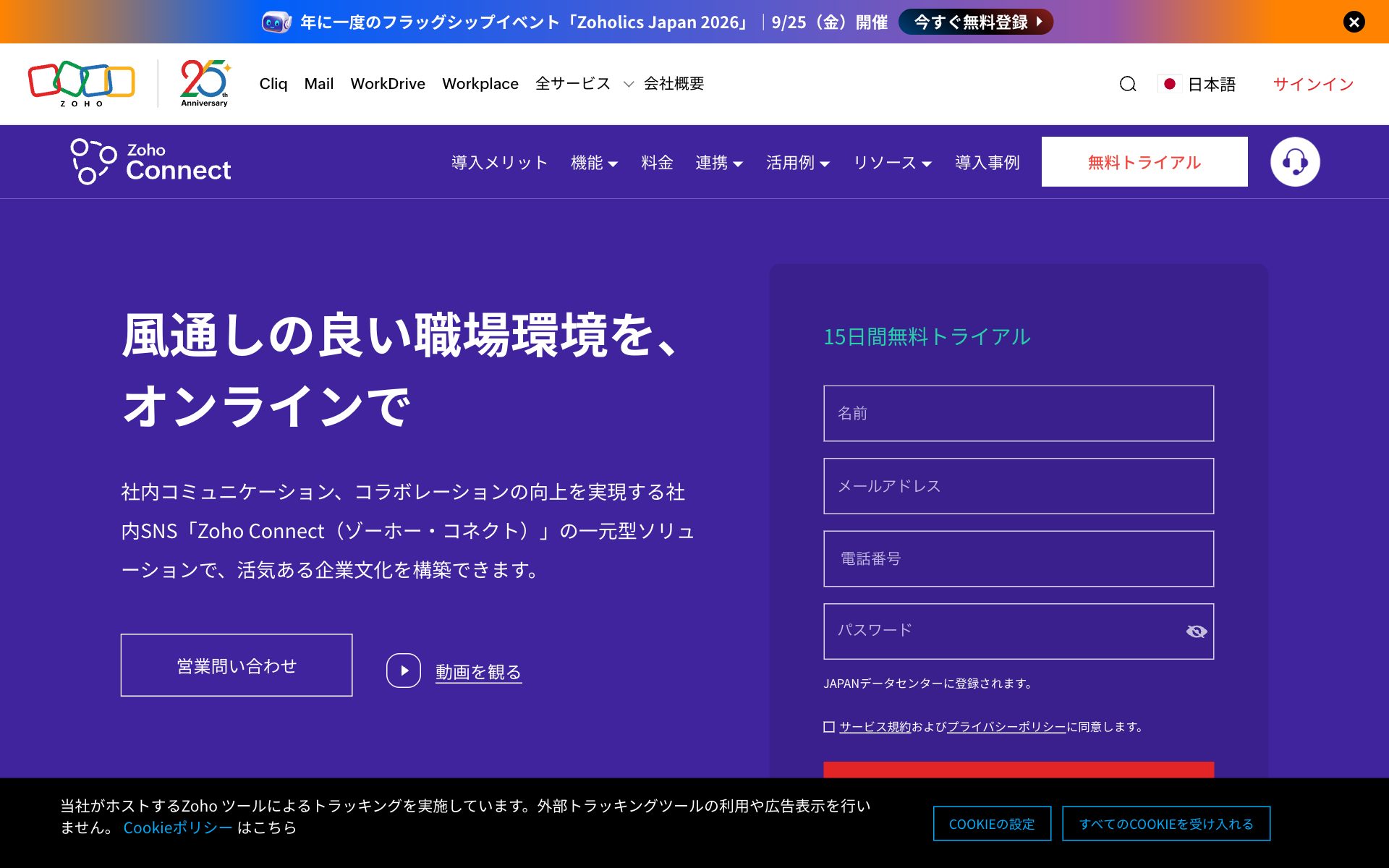Open the headset support icon
The height and width of the screenshot is (868, 1389).
click(1295, 162)
